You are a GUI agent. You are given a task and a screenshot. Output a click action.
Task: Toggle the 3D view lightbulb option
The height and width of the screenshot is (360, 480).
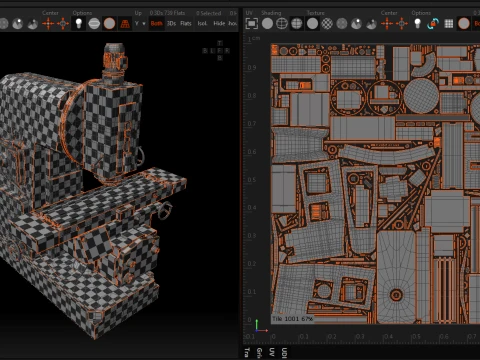point(79,24)
